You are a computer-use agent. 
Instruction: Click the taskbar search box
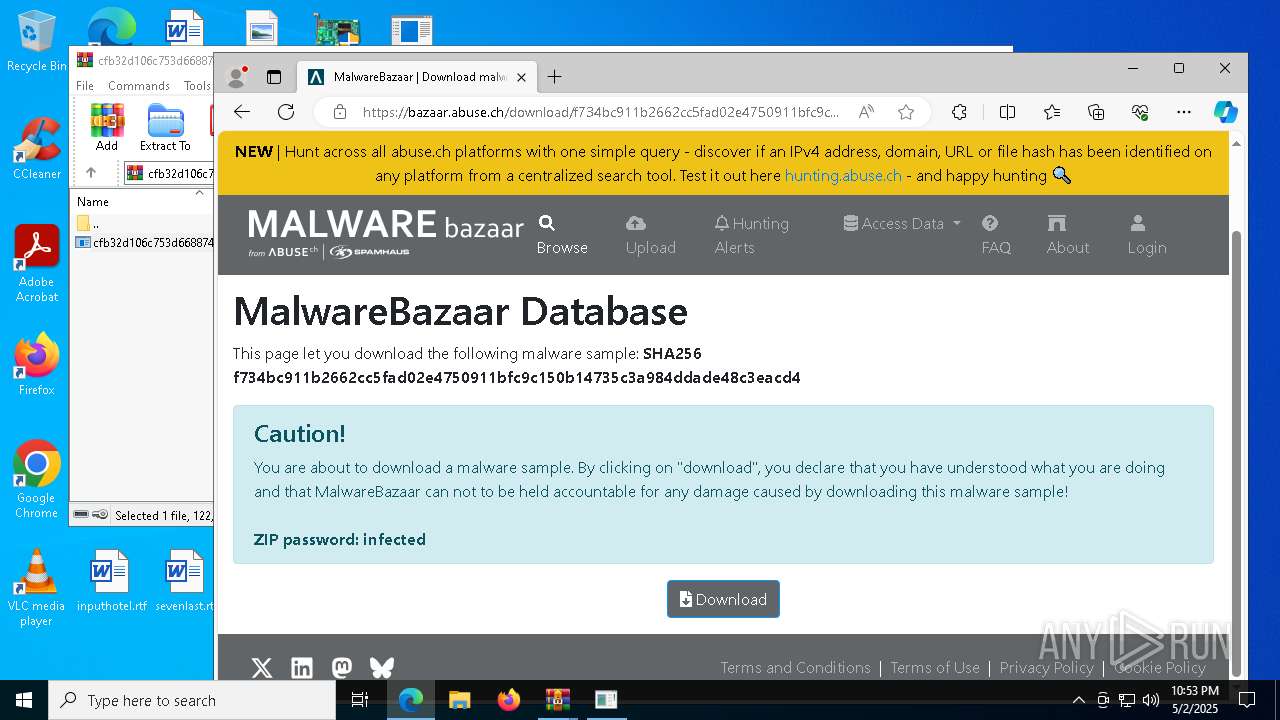[192, 700]
